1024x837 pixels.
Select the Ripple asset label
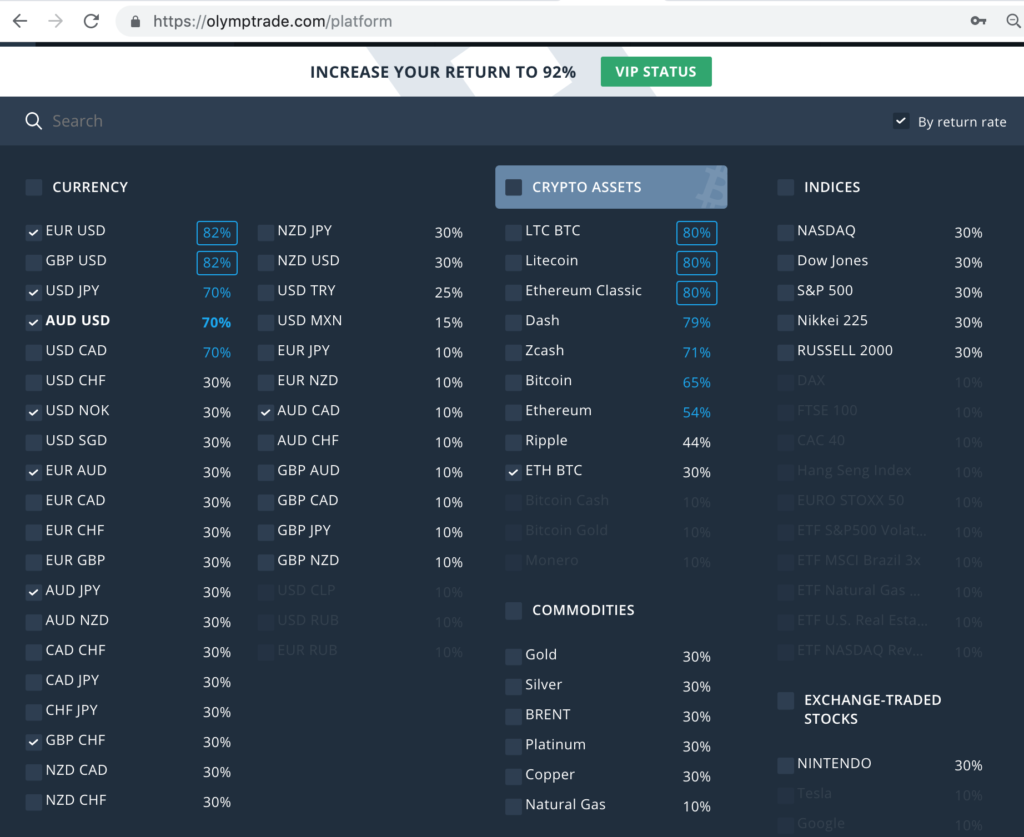(546, 441)
